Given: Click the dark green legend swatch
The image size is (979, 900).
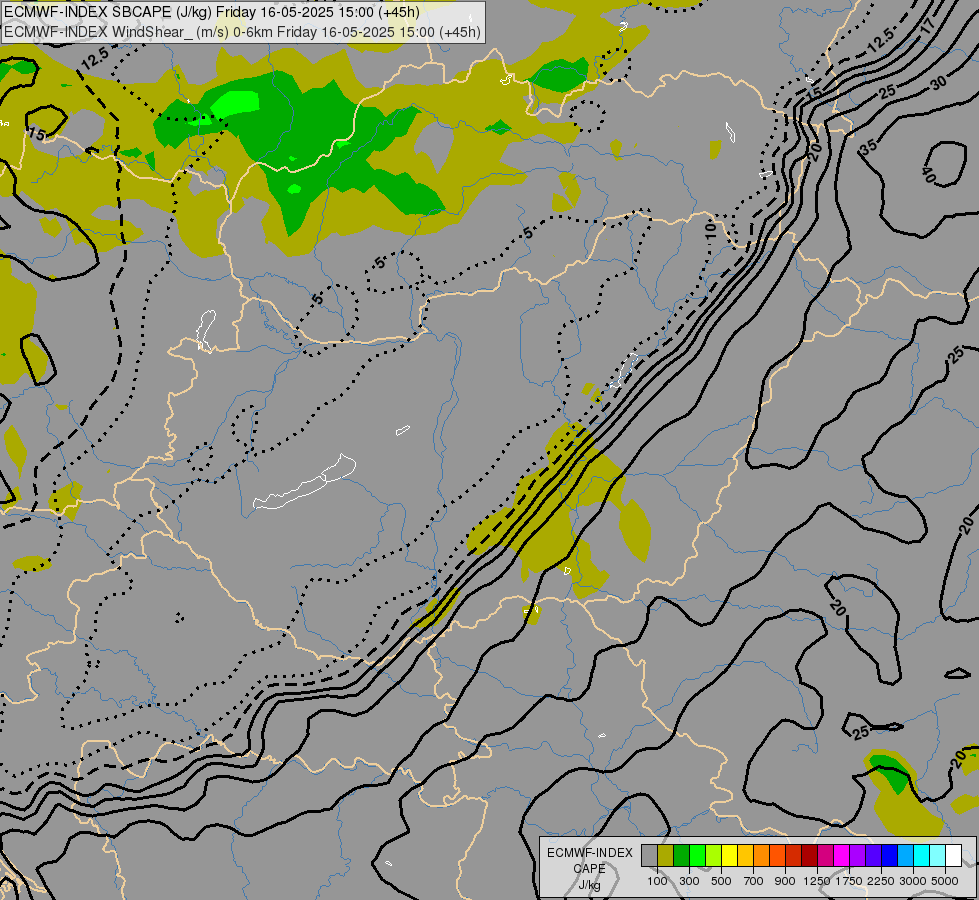Looking at the screenshot, I should point(681,855).
